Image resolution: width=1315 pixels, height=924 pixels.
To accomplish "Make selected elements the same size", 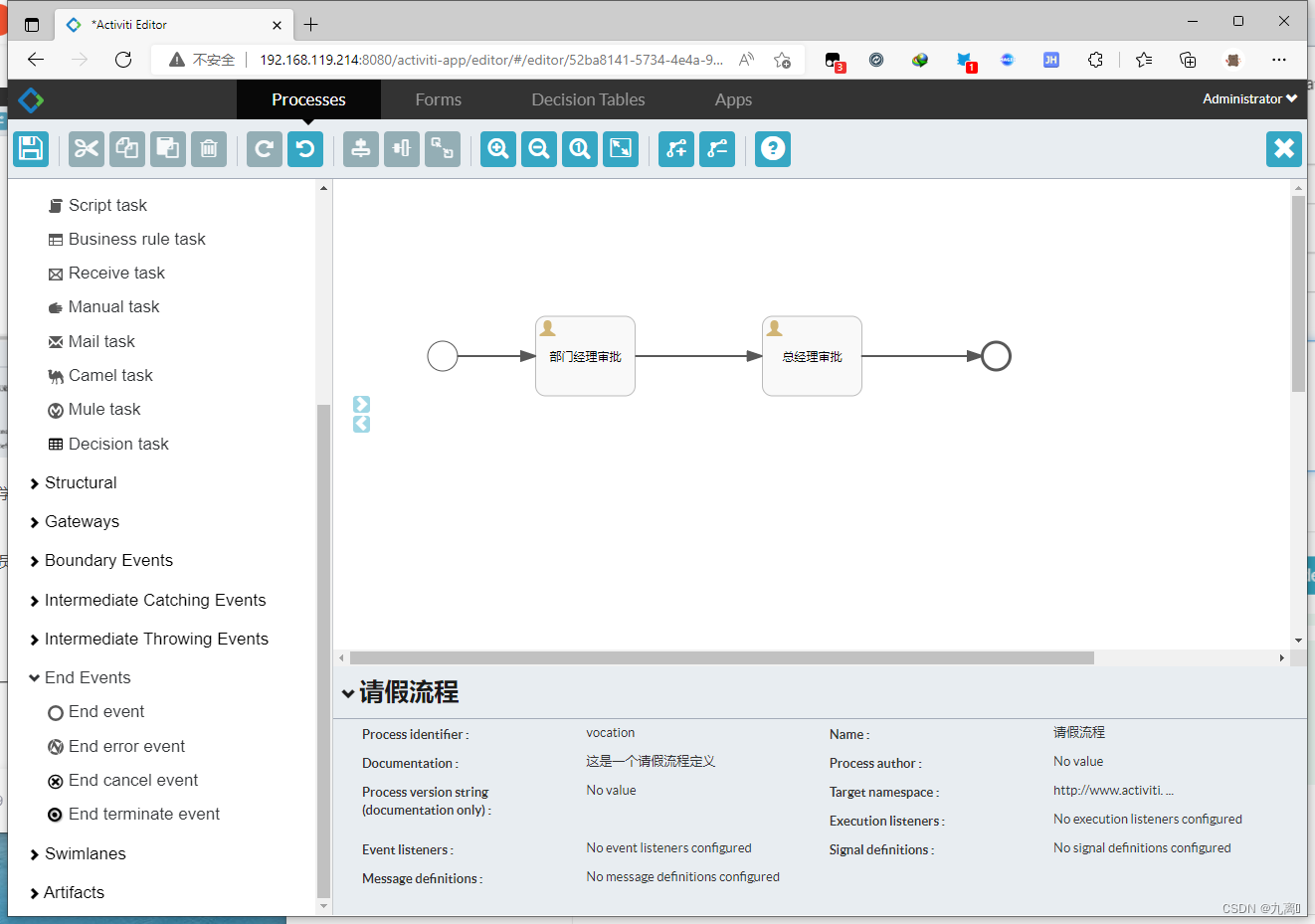I will click(443, 149).
